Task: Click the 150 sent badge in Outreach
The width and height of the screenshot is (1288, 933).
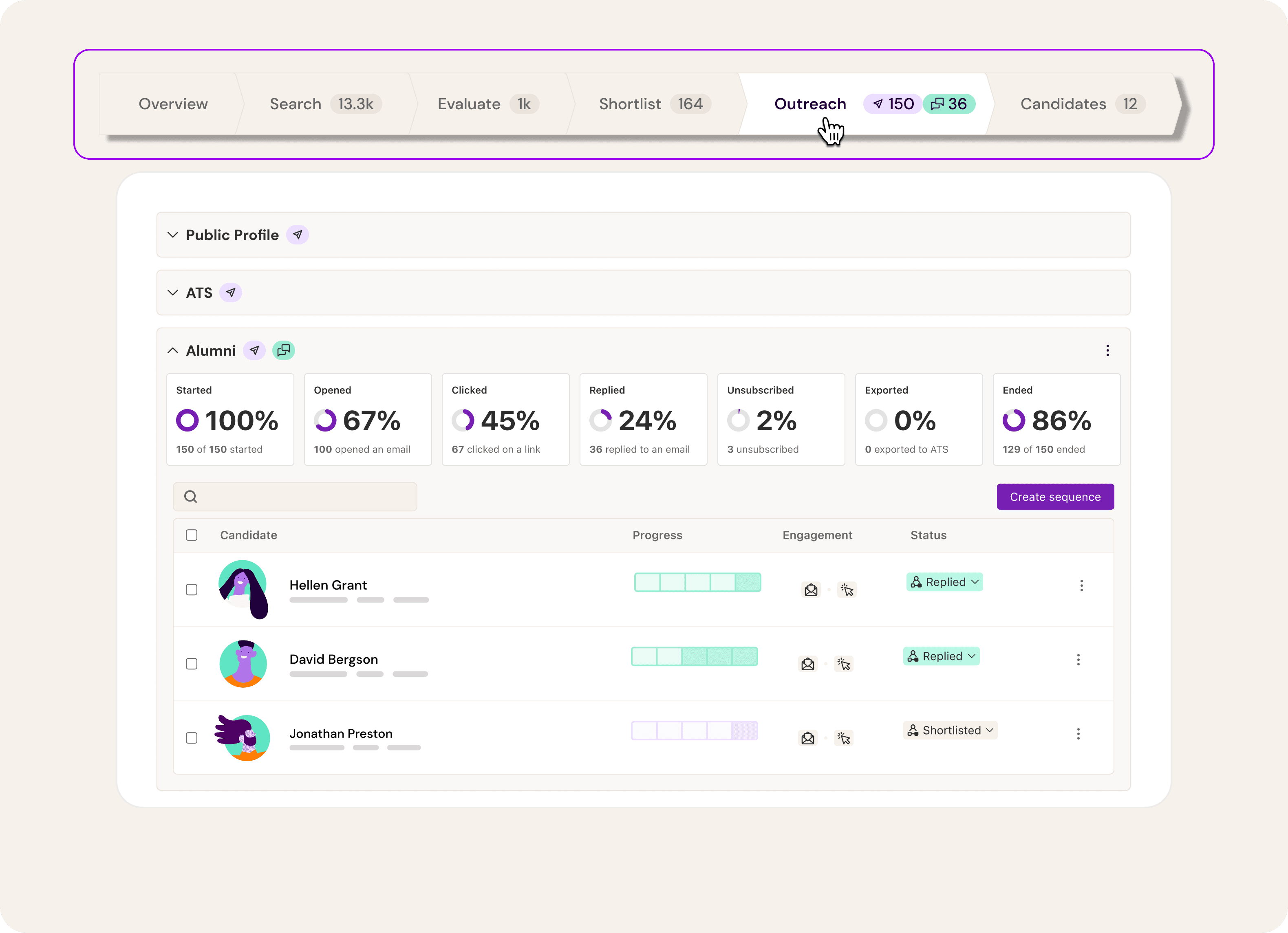Action: (893, 104)
